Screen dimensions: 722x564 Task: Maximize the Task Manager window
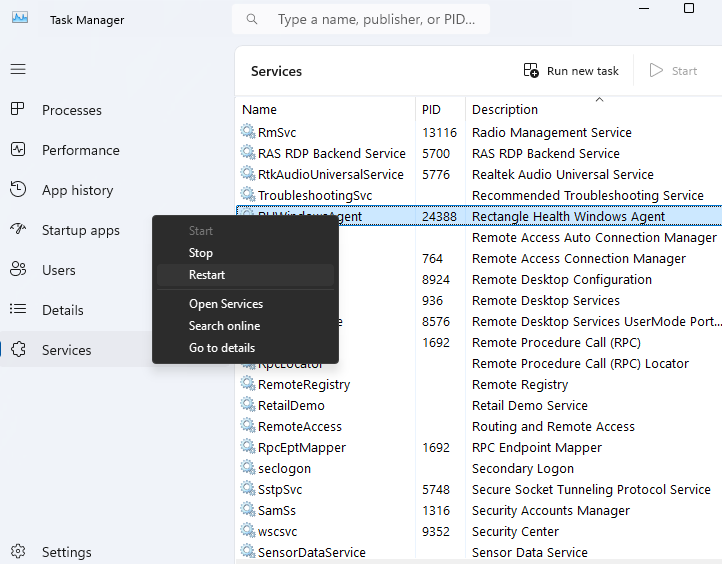tap(689, 8)
